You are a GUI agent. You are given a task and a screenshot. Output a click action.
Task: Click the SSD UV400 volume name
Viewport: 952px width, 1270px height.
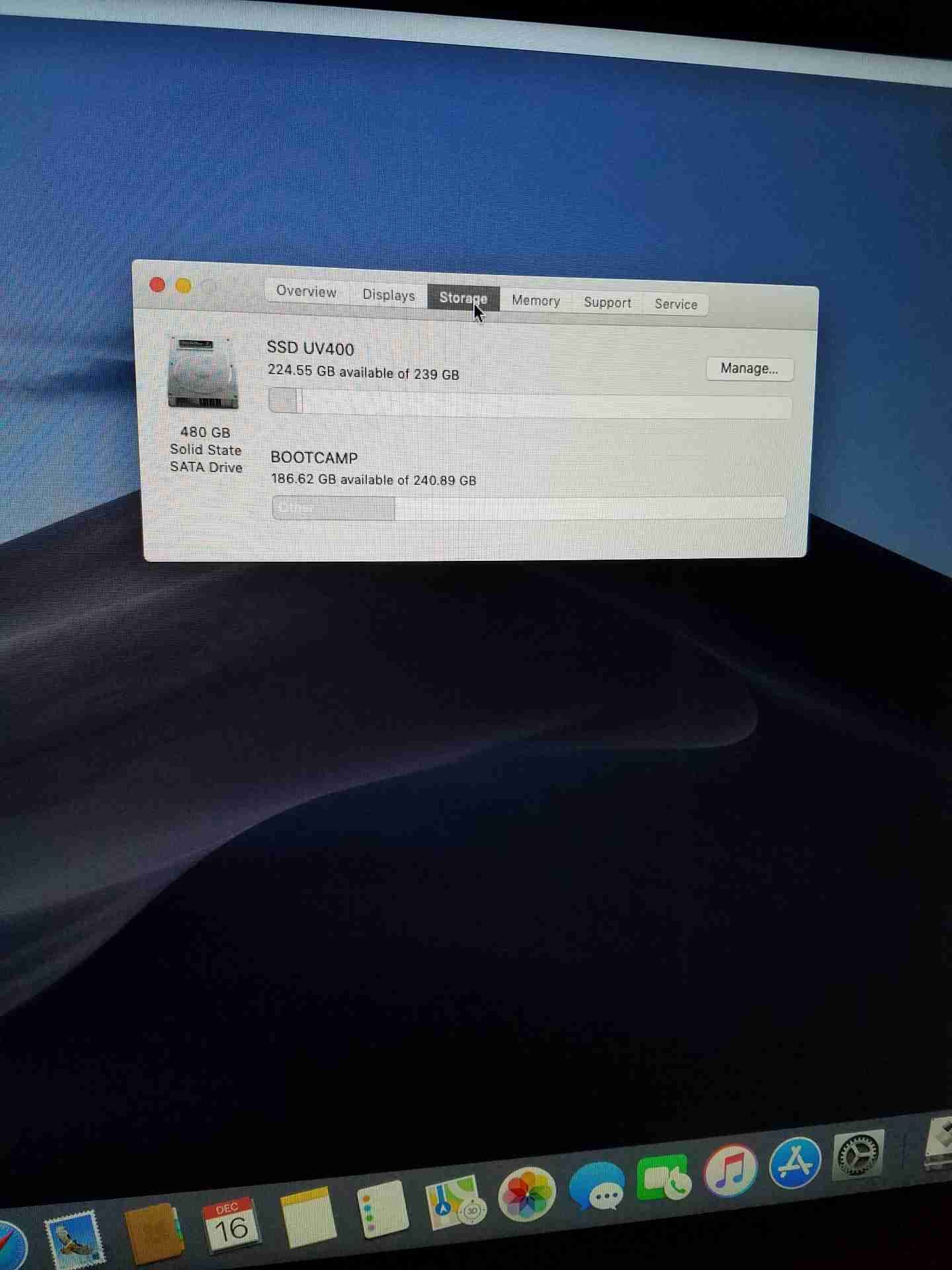[x=311, y=349]
